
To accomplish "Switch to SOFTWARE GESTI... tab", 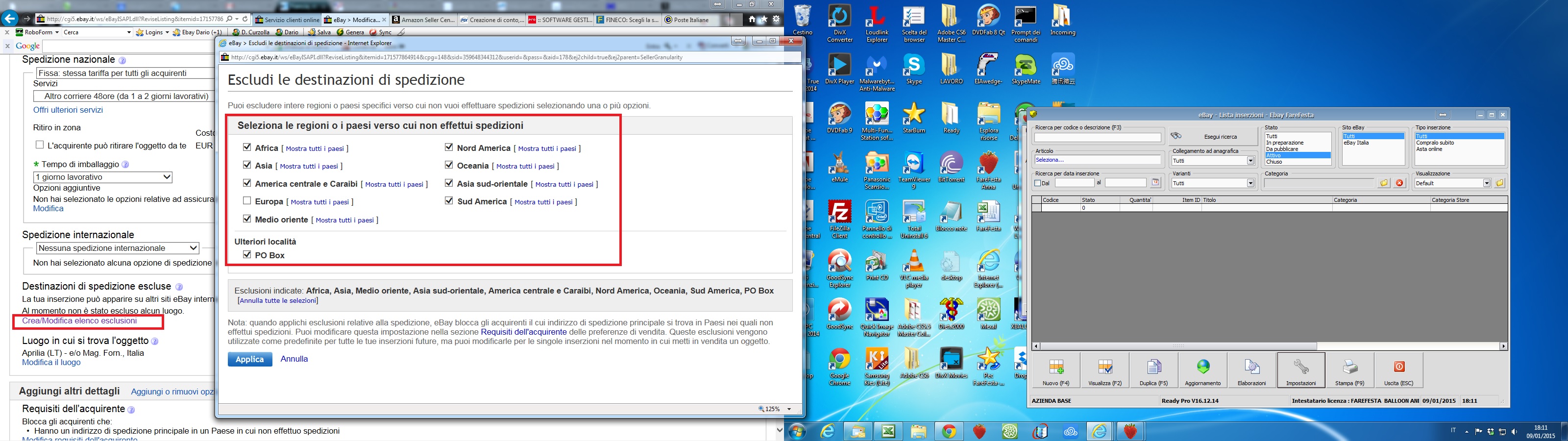I will pos(560,20).
